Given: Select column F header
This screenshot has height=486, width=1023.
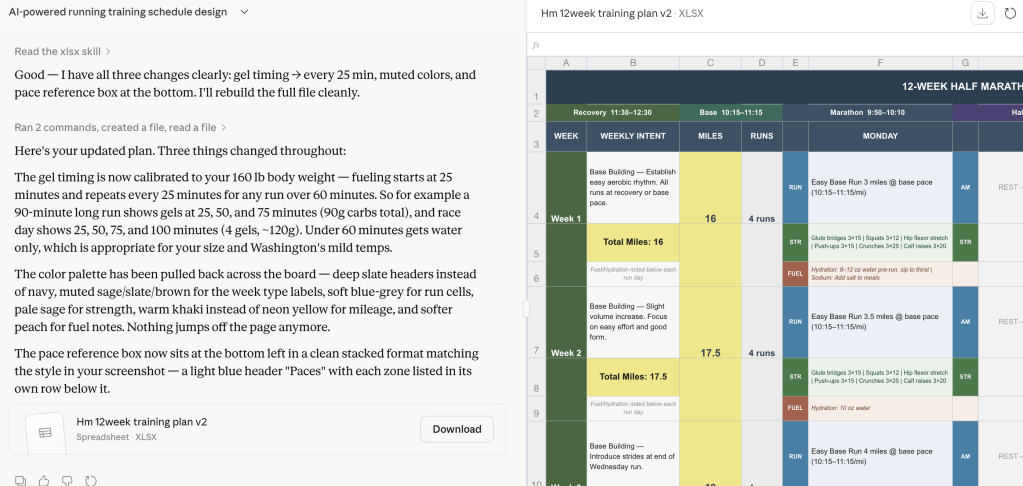Looking at the screenshot, I should coord(880,63).
